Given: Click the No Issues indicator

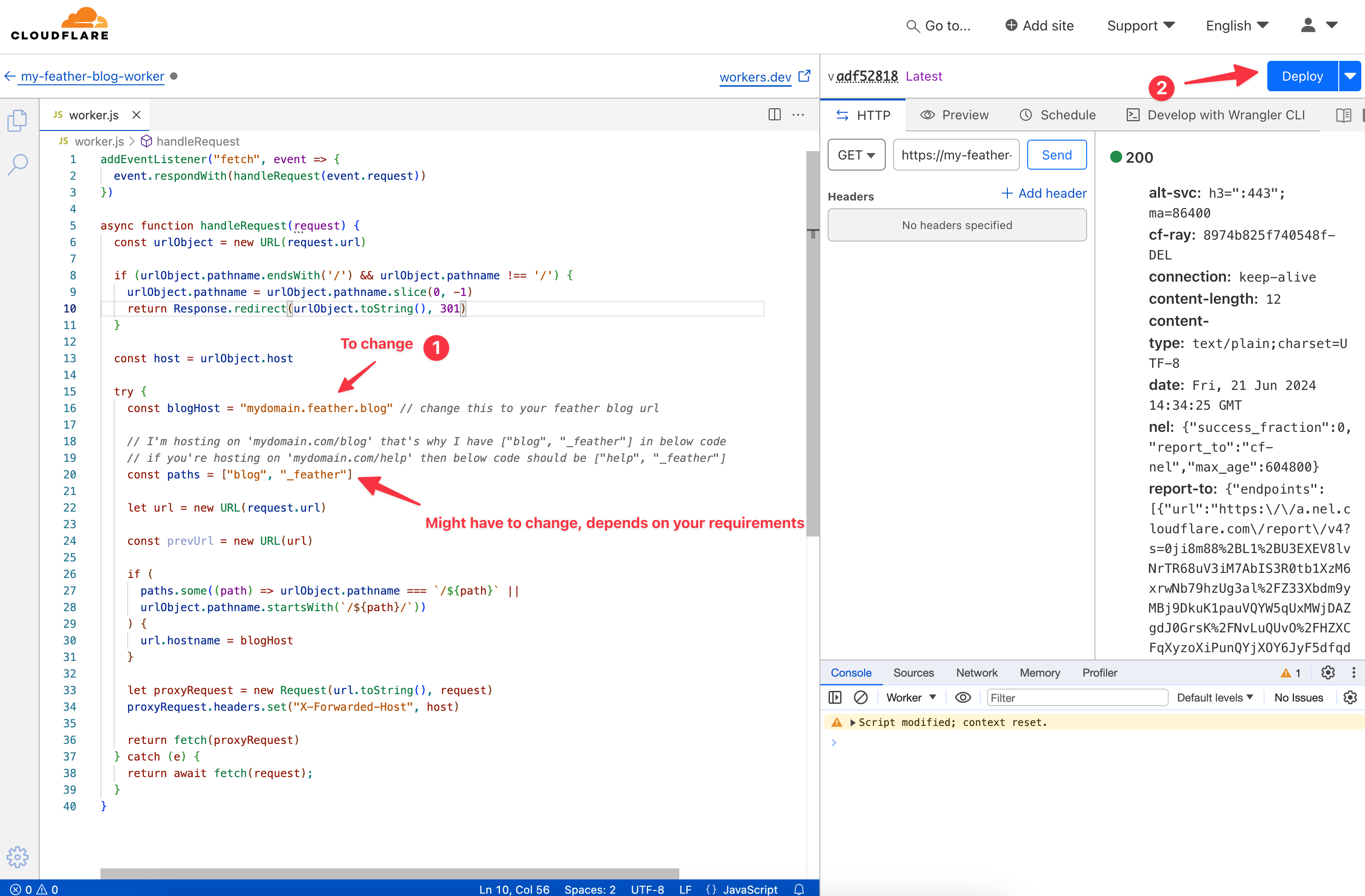Looking at the screenshot, I should point(1299,697).
